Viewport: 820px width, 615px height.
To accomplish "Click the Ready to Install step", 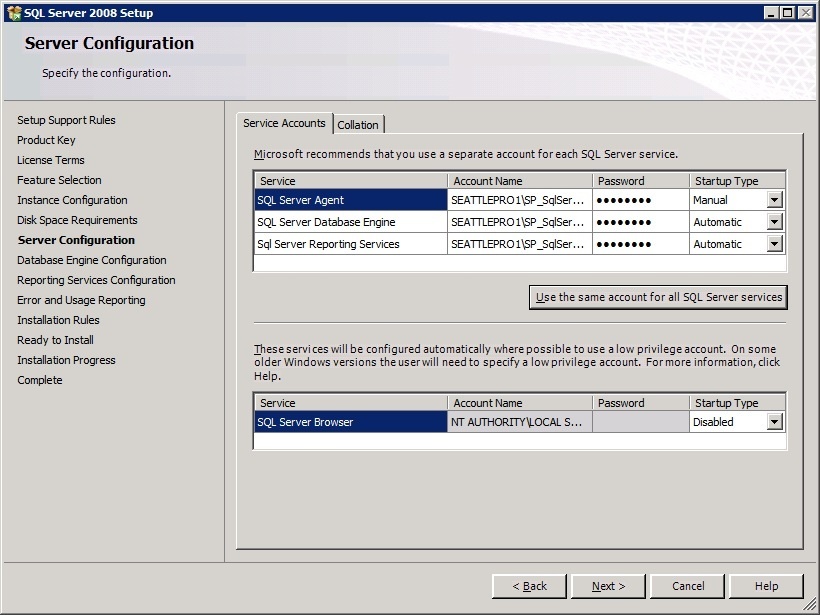I will (x=55, y=340).
